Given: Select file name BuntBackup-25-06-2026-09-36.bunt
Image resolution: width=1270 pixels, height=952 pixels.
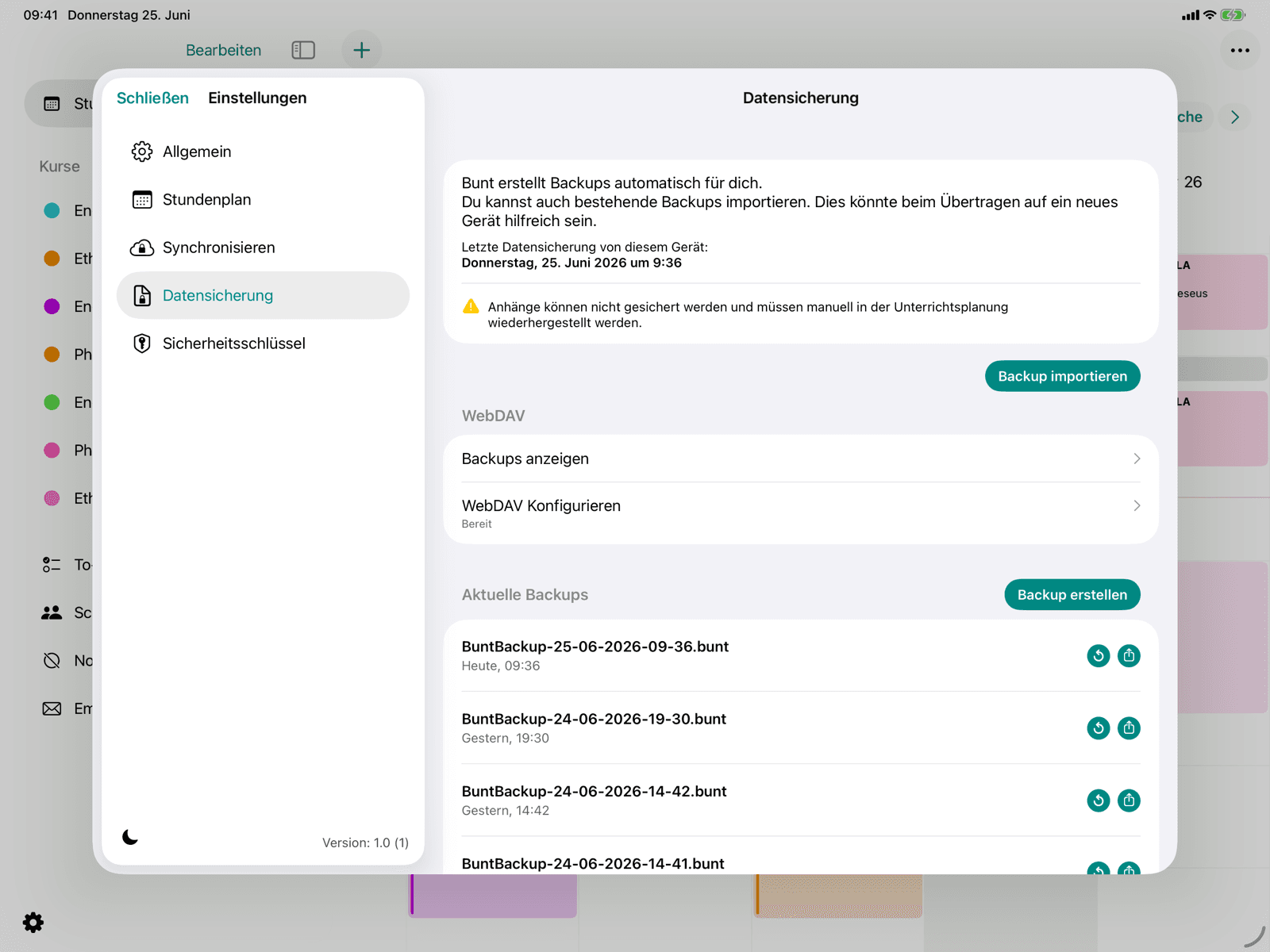Looking at the screenshot, I should (x=595, y=647).
